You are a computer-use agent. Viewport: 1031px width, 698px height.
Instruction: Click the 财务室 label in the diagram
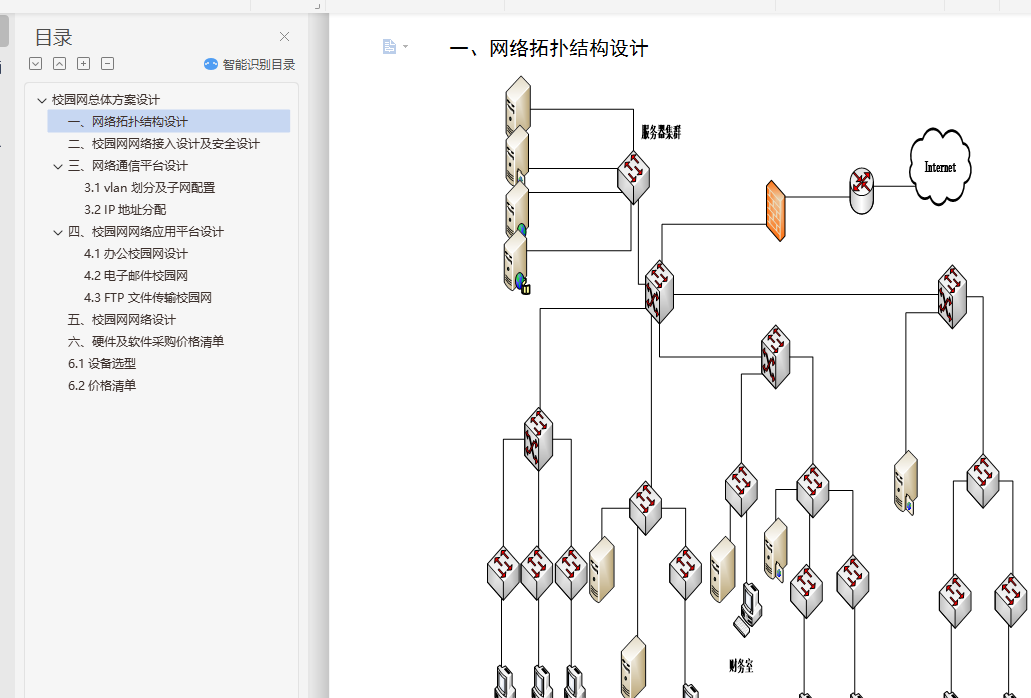pos(741,666)
